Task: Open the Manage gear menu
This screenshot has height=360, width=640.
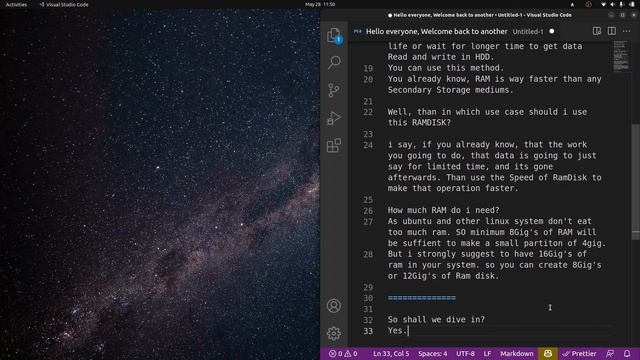Action: pos(334,333)
